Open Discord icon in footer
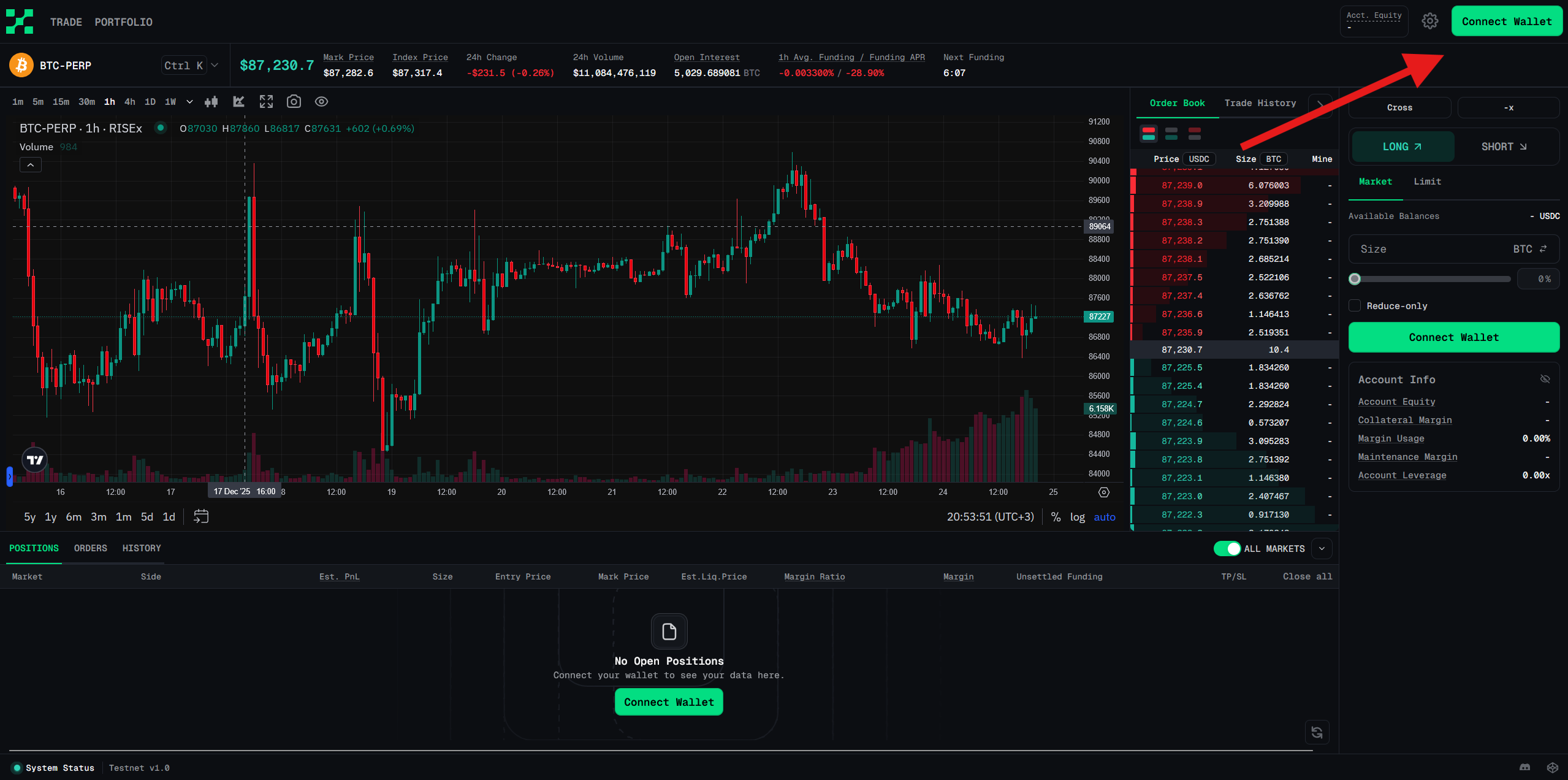1568x780 pixels. pyautogui.click(x=1524, y=768)
